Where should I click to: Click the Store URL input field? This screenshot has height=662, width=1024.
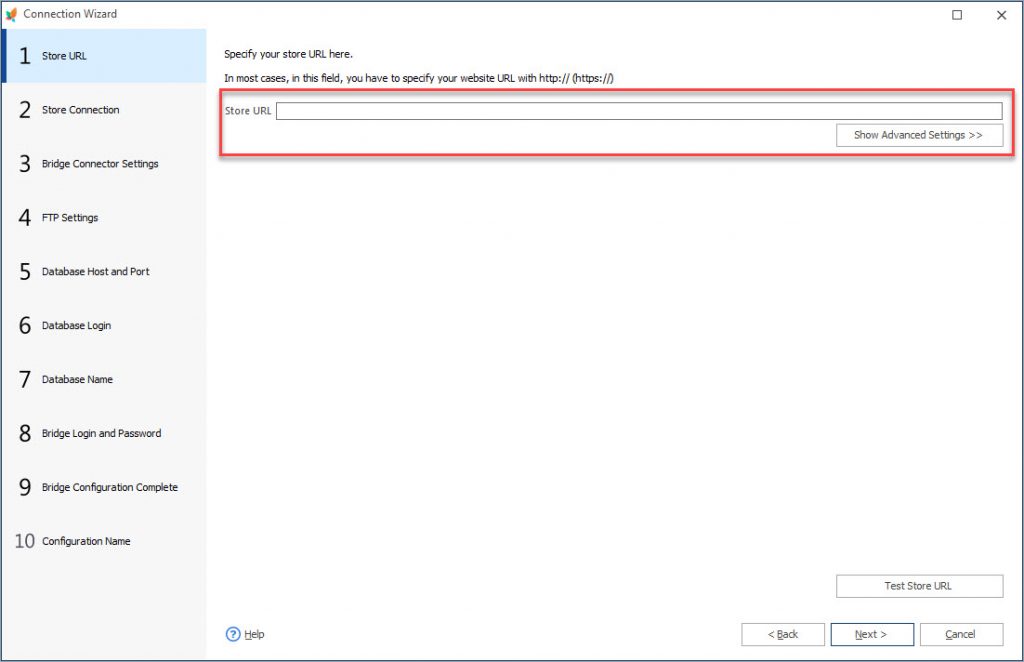pos(640,110)
